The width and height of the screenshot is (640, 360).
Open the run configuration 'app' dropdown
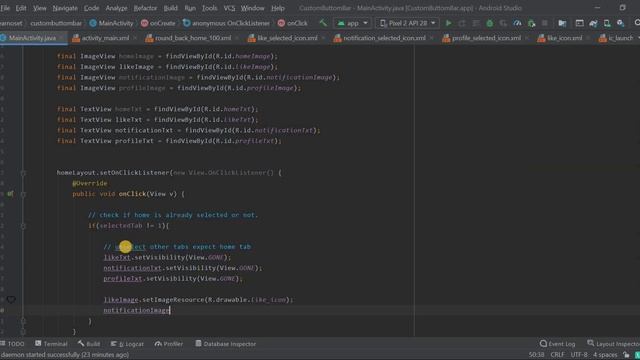coord(353,23)
